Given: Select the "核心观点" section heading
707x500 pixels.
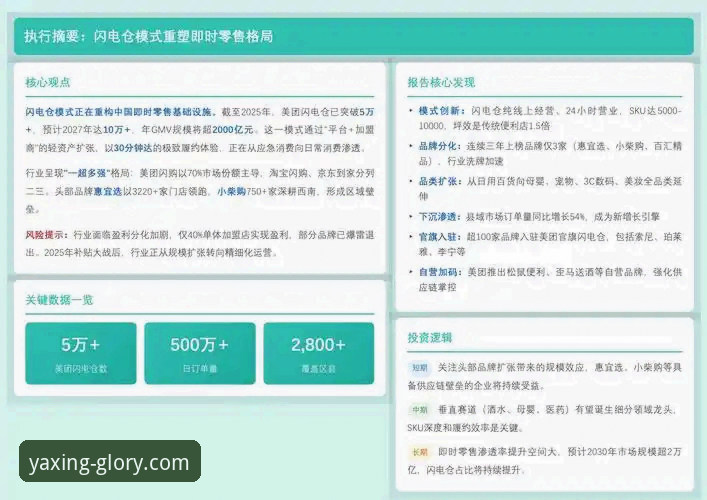Looking at the screenshot, I should [x=48, y=83].
